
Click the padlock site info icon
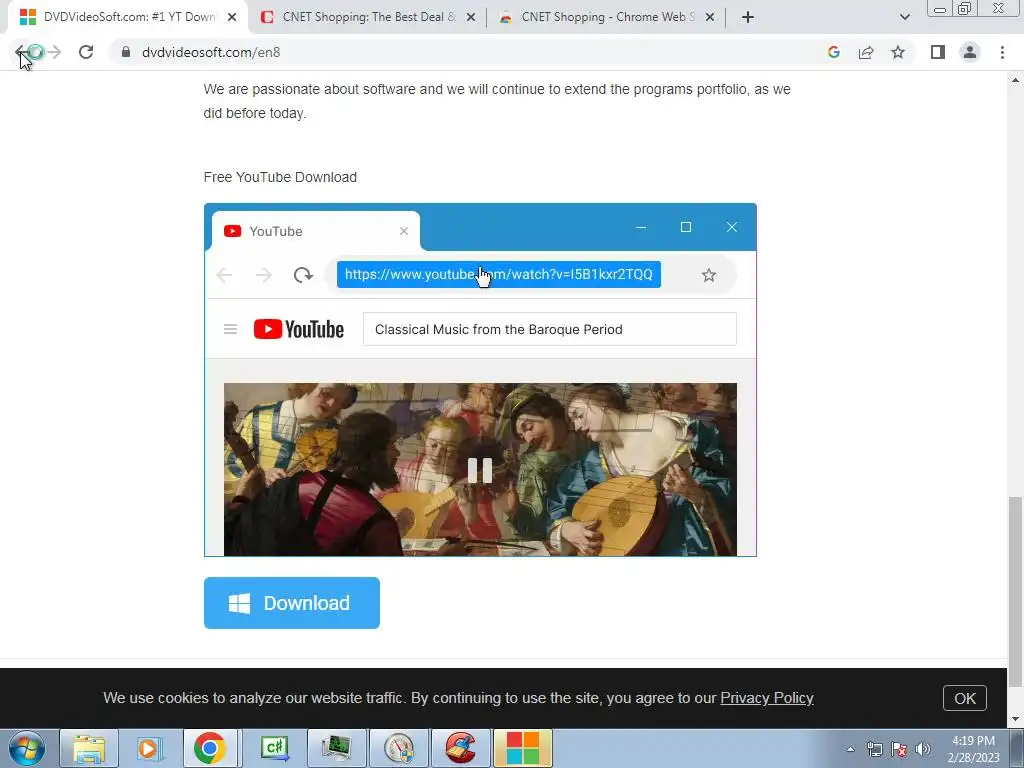tap(126, 52)
